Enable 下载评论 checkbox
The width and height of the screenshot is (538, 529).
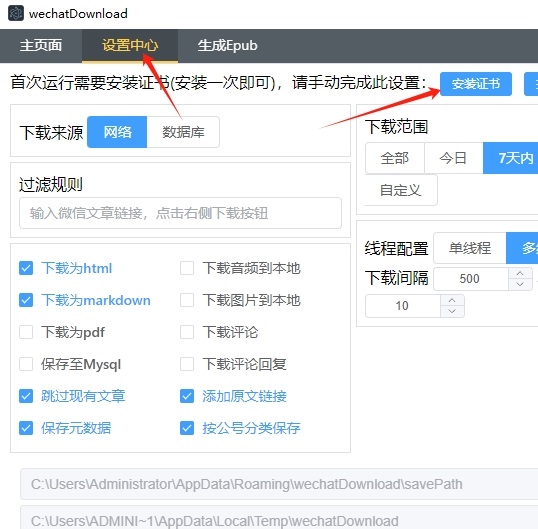click(x=187, y=332)
